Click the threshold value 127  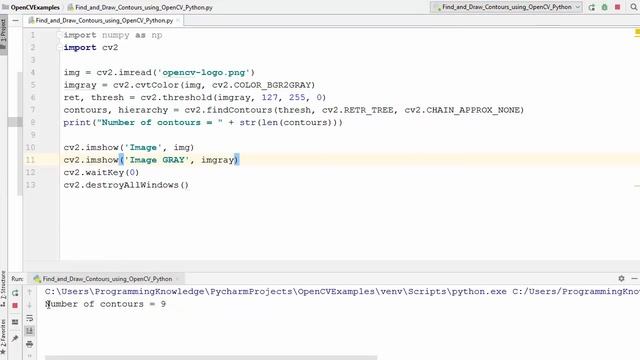pos(269,97)
